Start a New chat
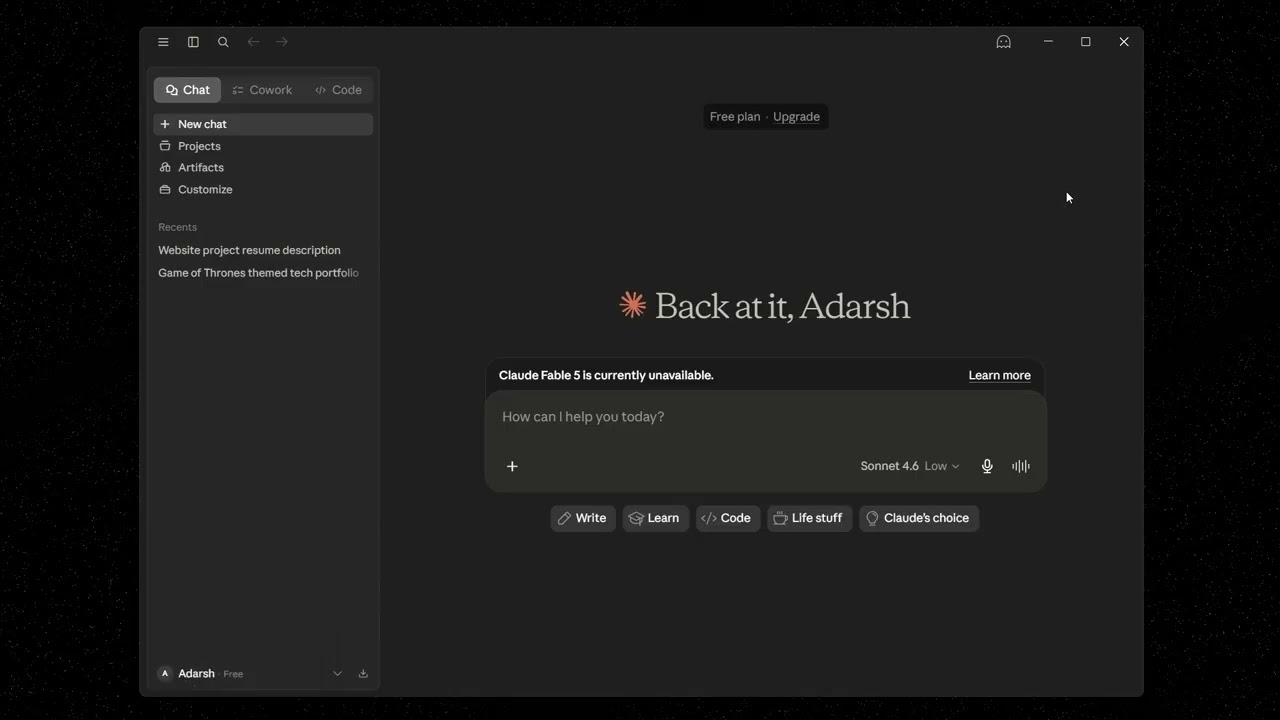 click(263, 124)
